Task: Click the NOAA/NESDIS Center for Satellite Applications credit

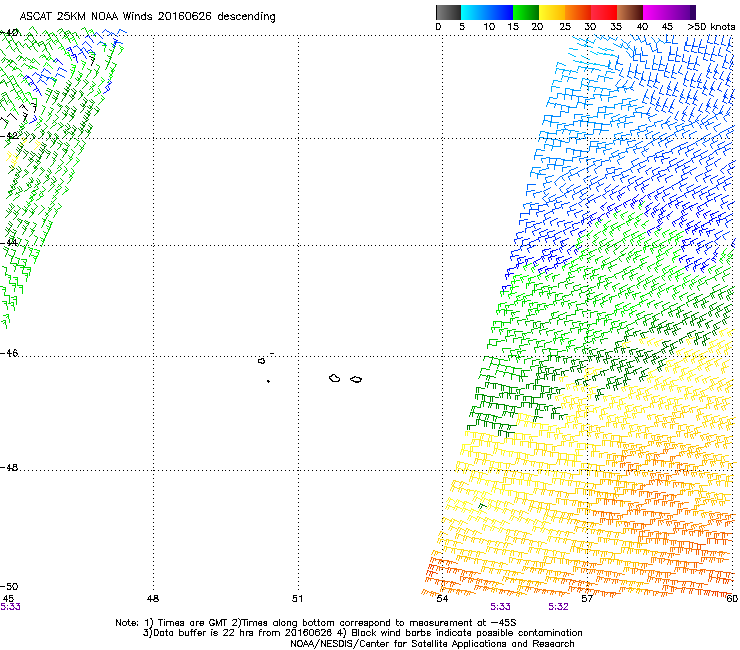Action: tap(432, 644)
